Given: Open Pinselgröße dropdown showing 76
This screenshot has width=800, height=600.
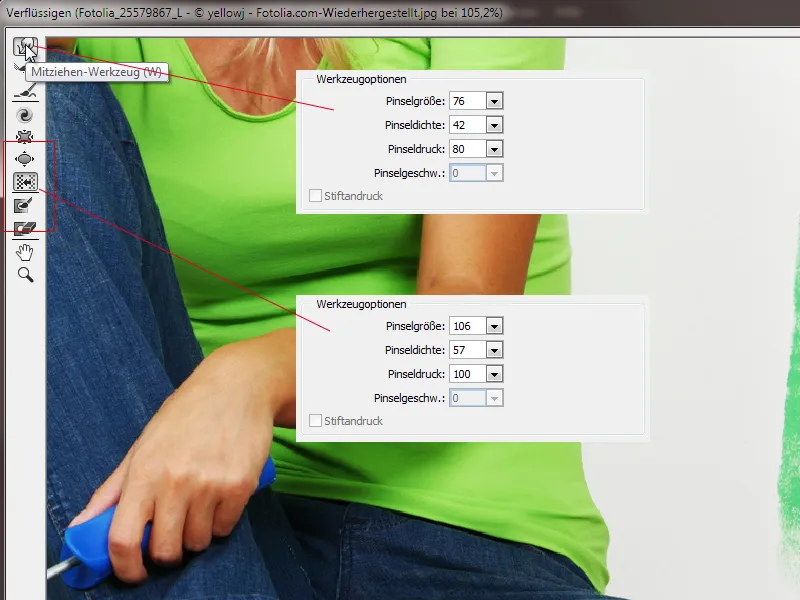Looking at the screenshot, I should point(494,101).
